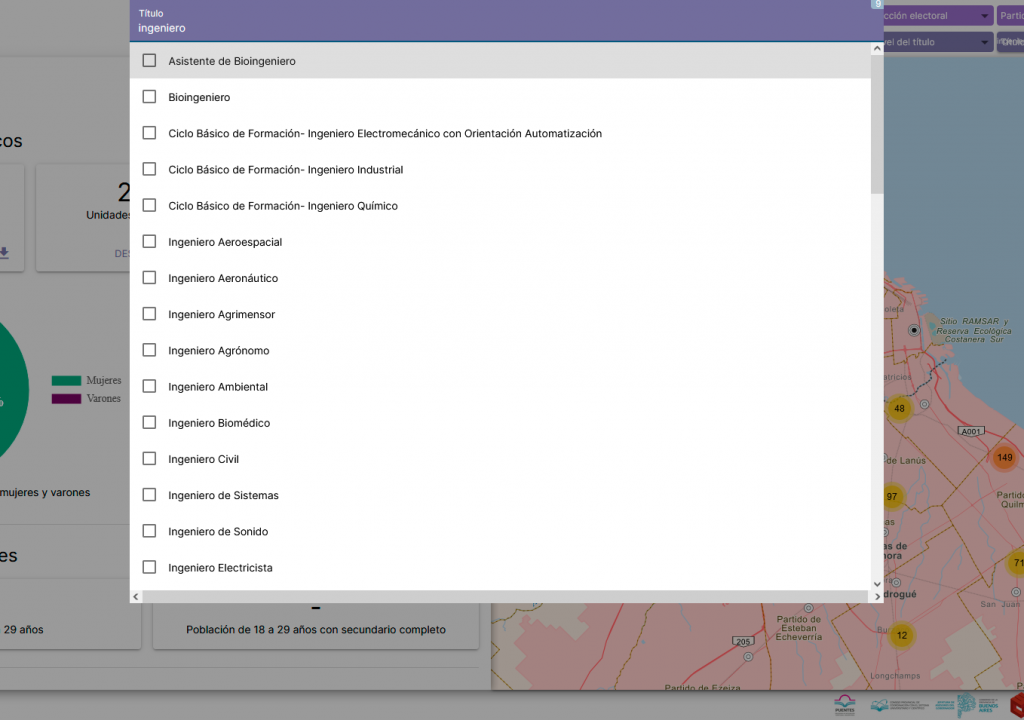1024x720 pixels.
Task: Click the Mujeres green legend swatch
Action: (x=66, y=380)
